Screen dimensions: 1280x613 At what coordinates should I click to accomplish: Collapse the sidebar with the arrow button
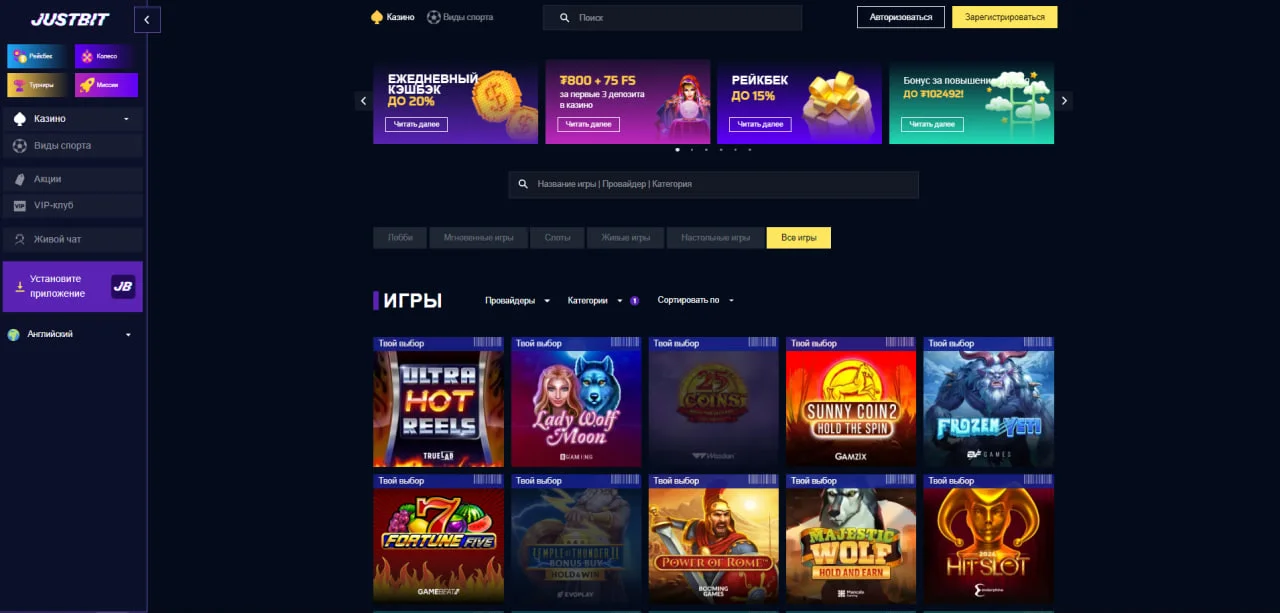tap(147, 19)
